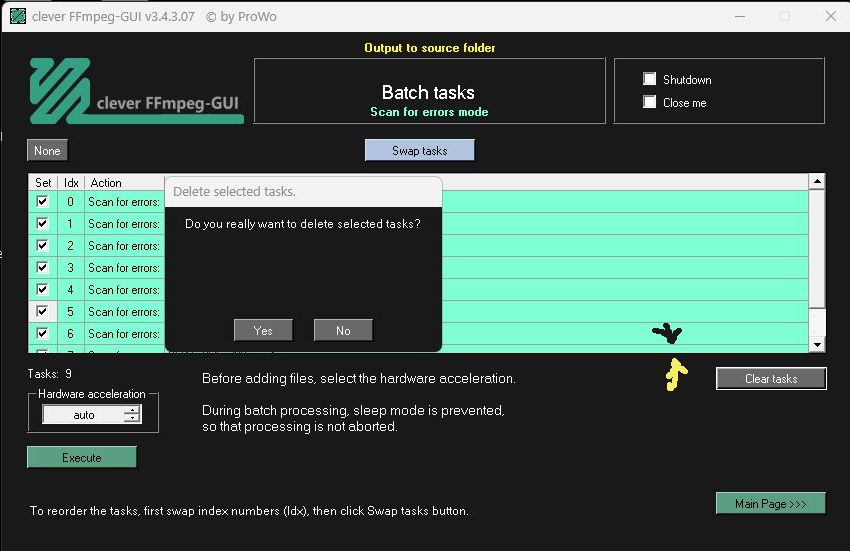Decrease hardware acceleration spinner value

(x=132, y=418)
